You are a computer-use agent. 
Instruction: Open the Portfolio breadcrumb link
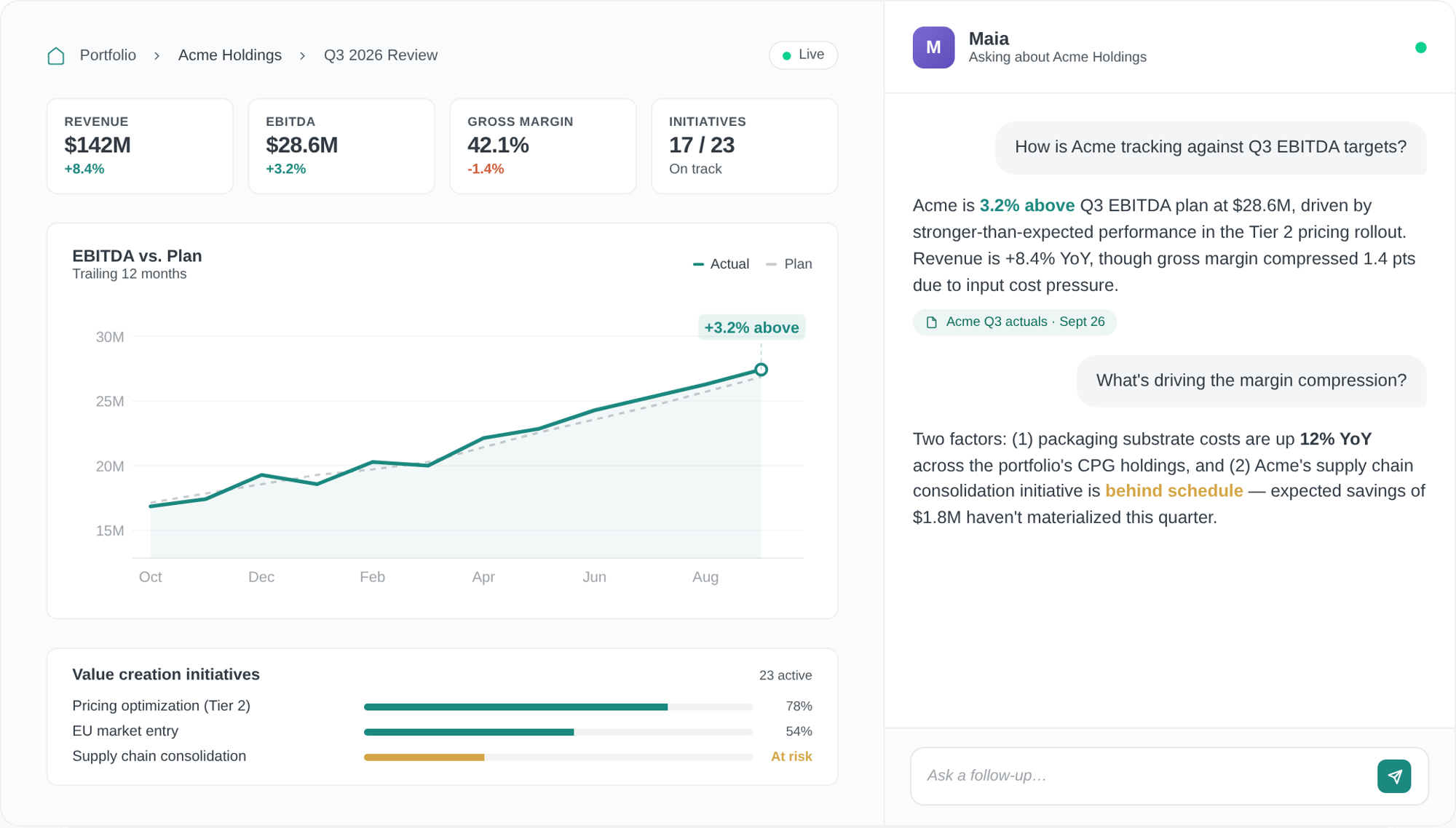(x=108, y=55)
